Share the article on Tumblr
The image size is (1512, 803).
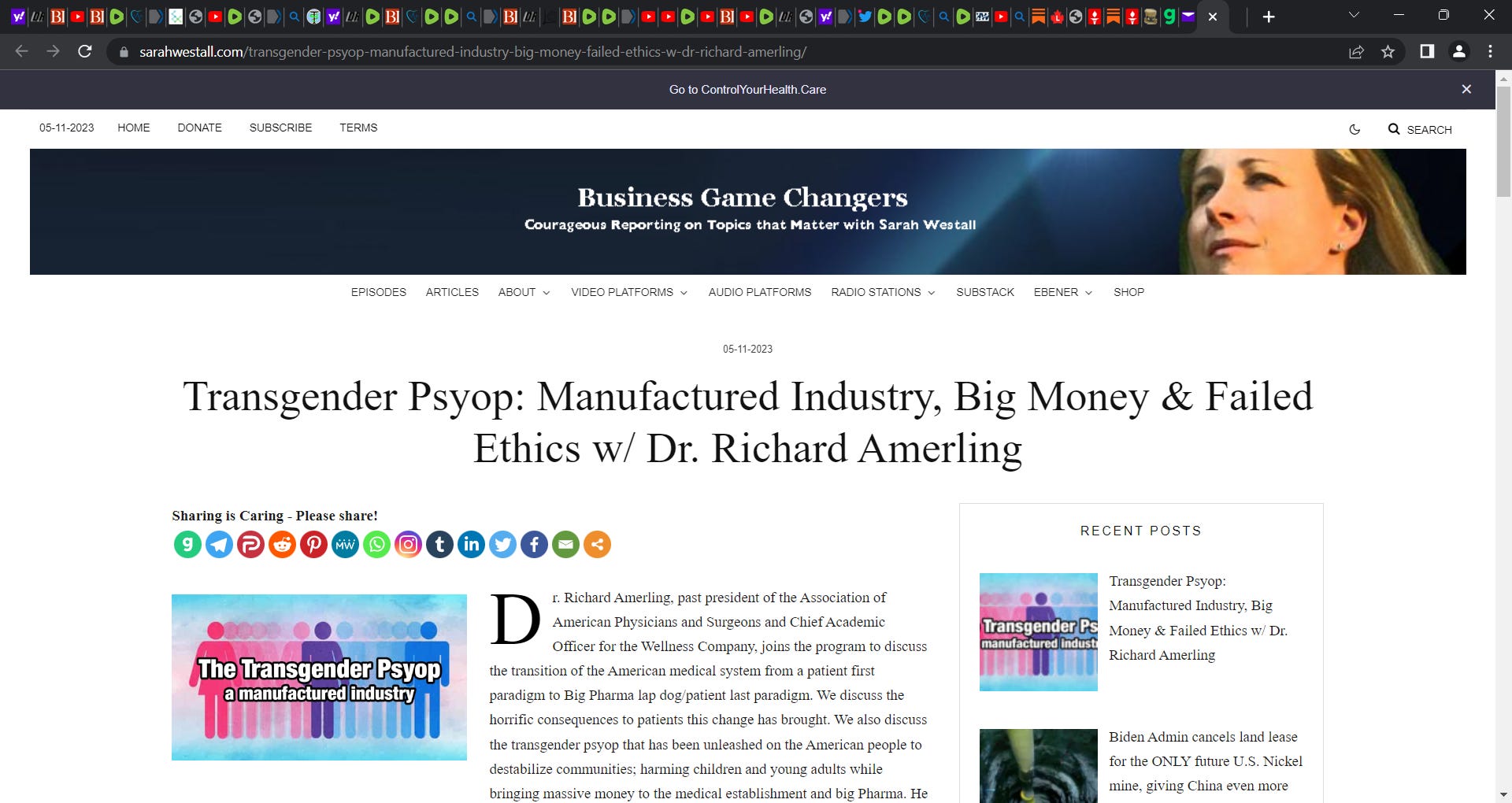pyautogui.click(x=439, y=544)
